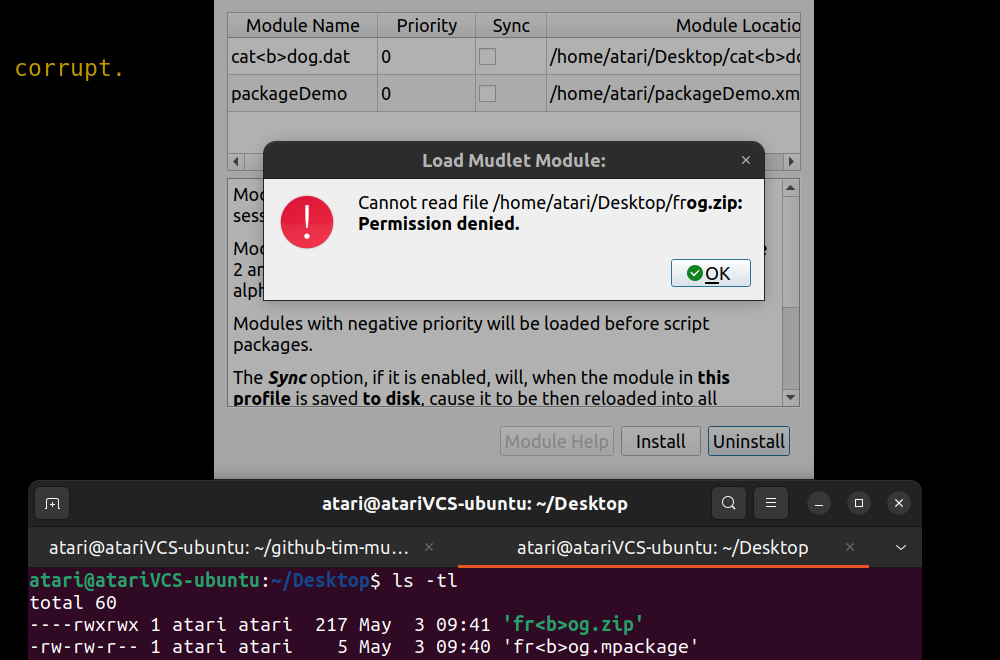Maximize the terminal window
The width and height of the screenshot is (1000, 660).
(859, 504)
